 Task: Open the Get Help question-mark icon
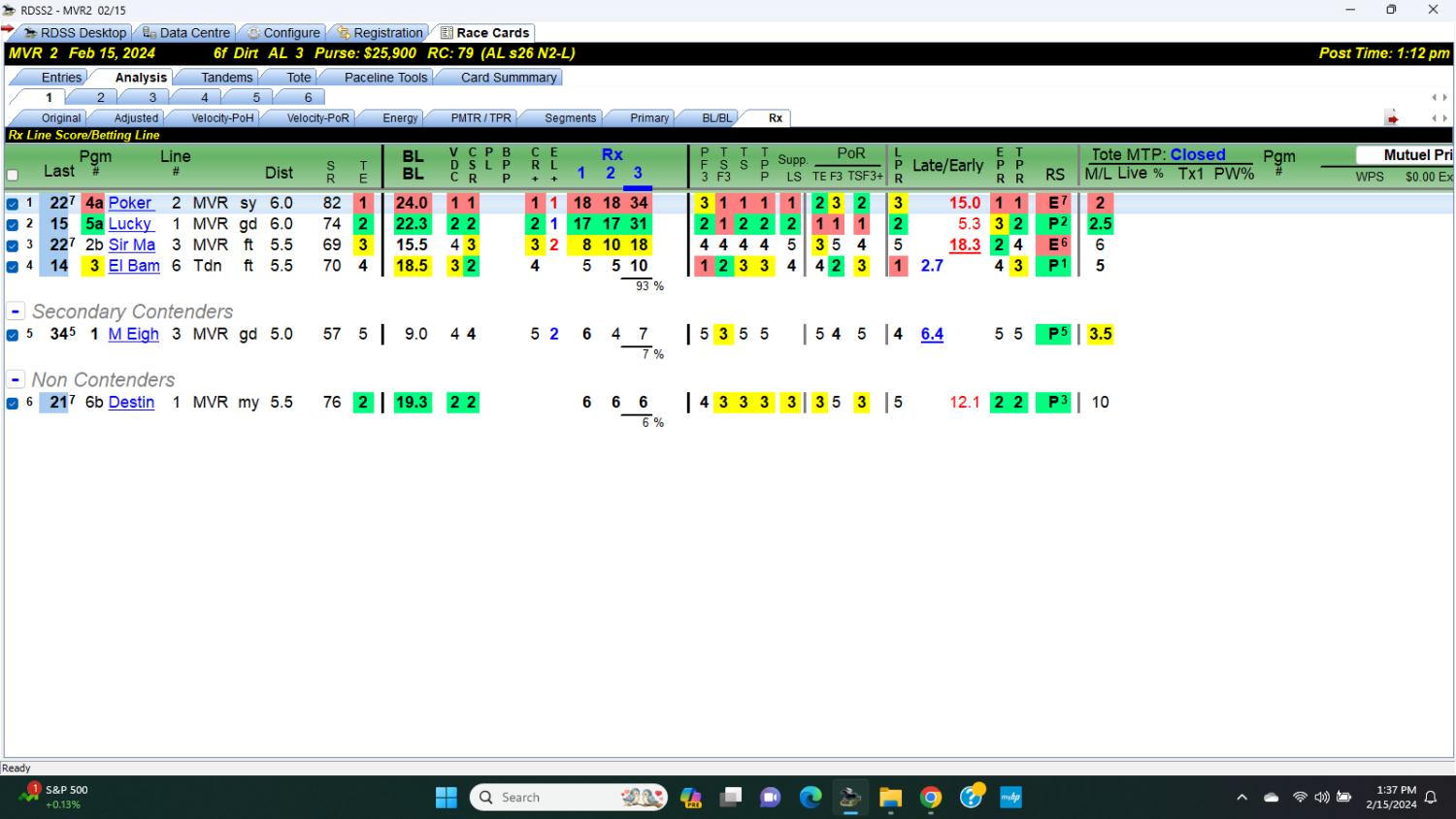[x=972, y=797]
